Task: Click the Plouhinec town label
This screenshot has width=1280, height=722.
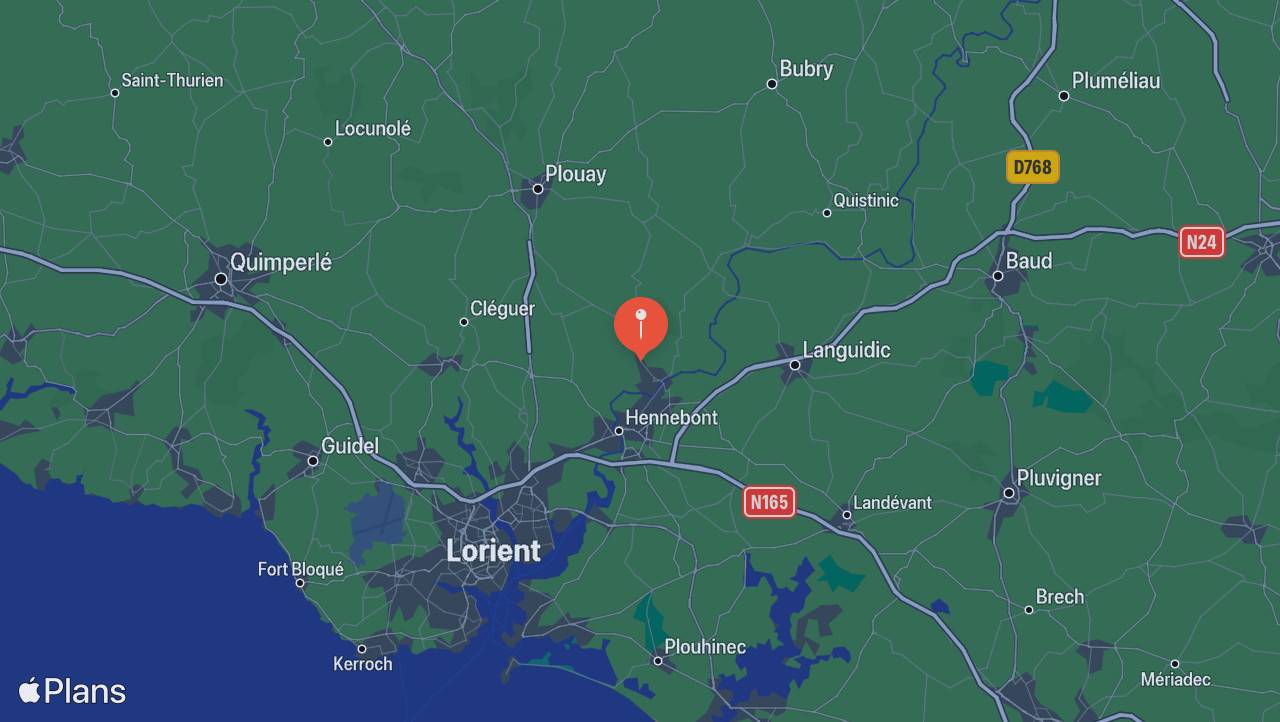Action: [x=705, y=647]
